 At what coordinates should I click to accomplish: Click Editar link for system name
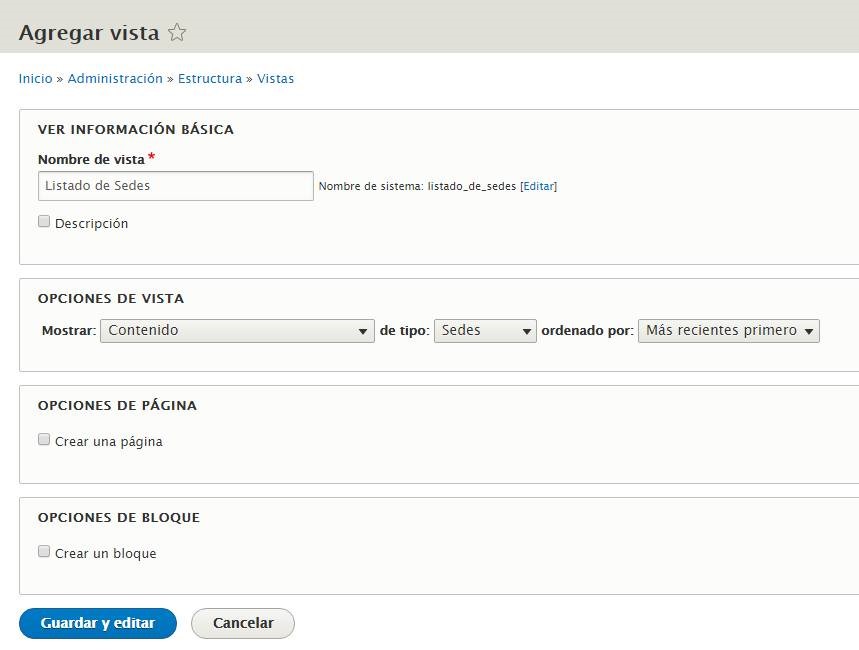[x=539, y=186]
